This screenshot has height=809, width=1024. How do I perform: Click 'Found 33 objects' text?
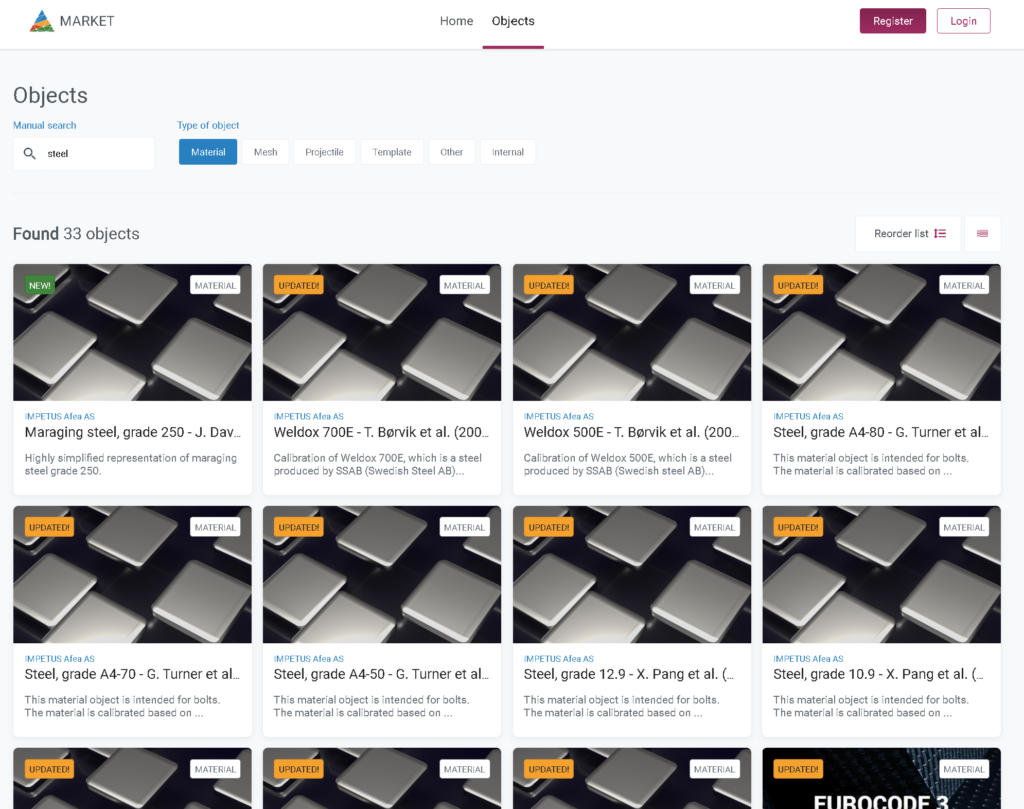76,234
